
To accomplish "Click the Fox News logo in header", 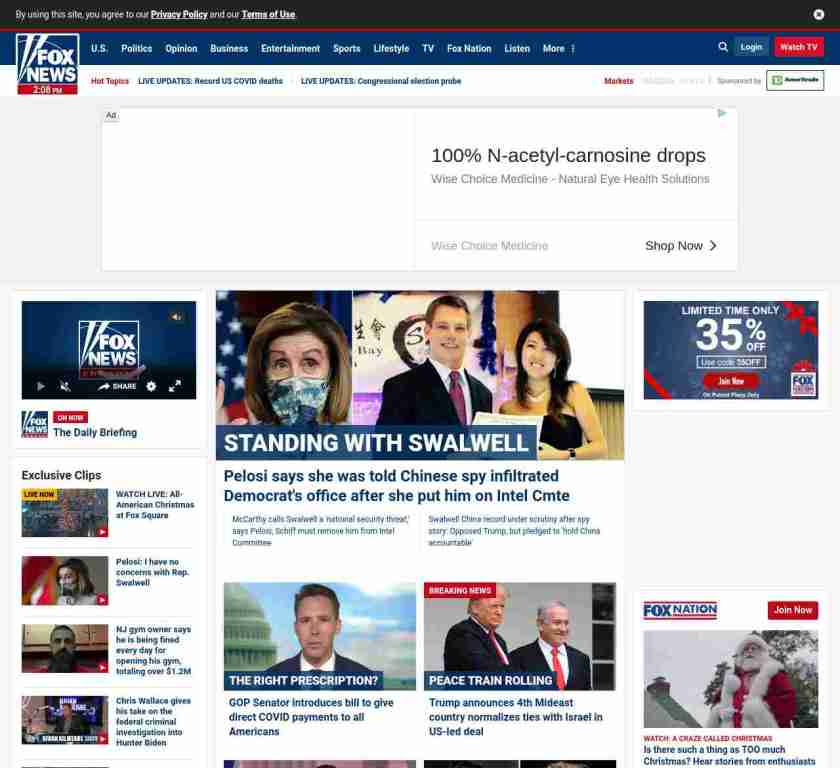I will (x=47, y=62).
